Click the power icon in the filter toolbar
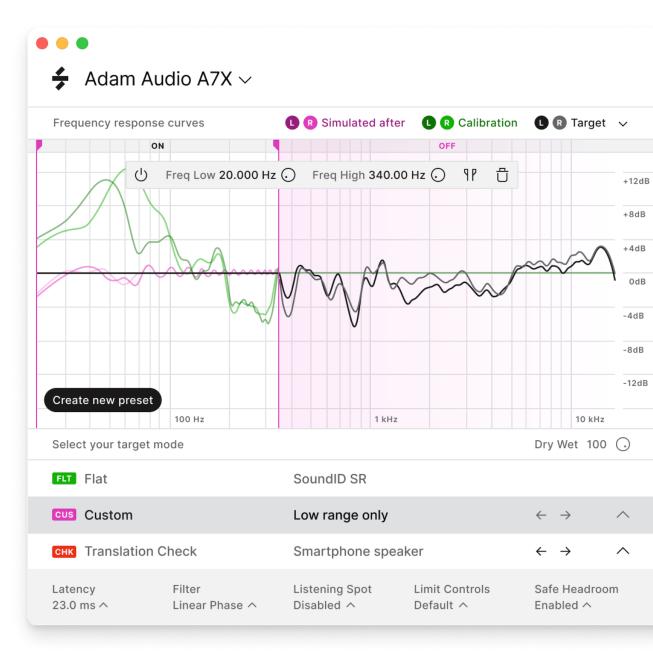Image resolution: width=653 pixels, height=653 pixels. [141, 175]
